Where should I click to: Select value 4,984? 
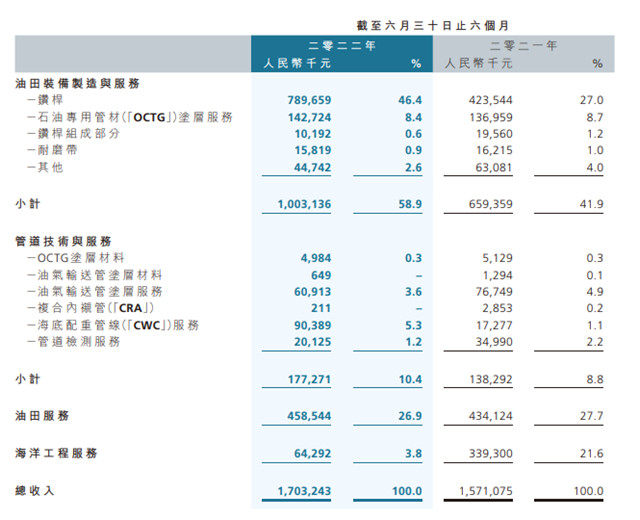point(316,258)
